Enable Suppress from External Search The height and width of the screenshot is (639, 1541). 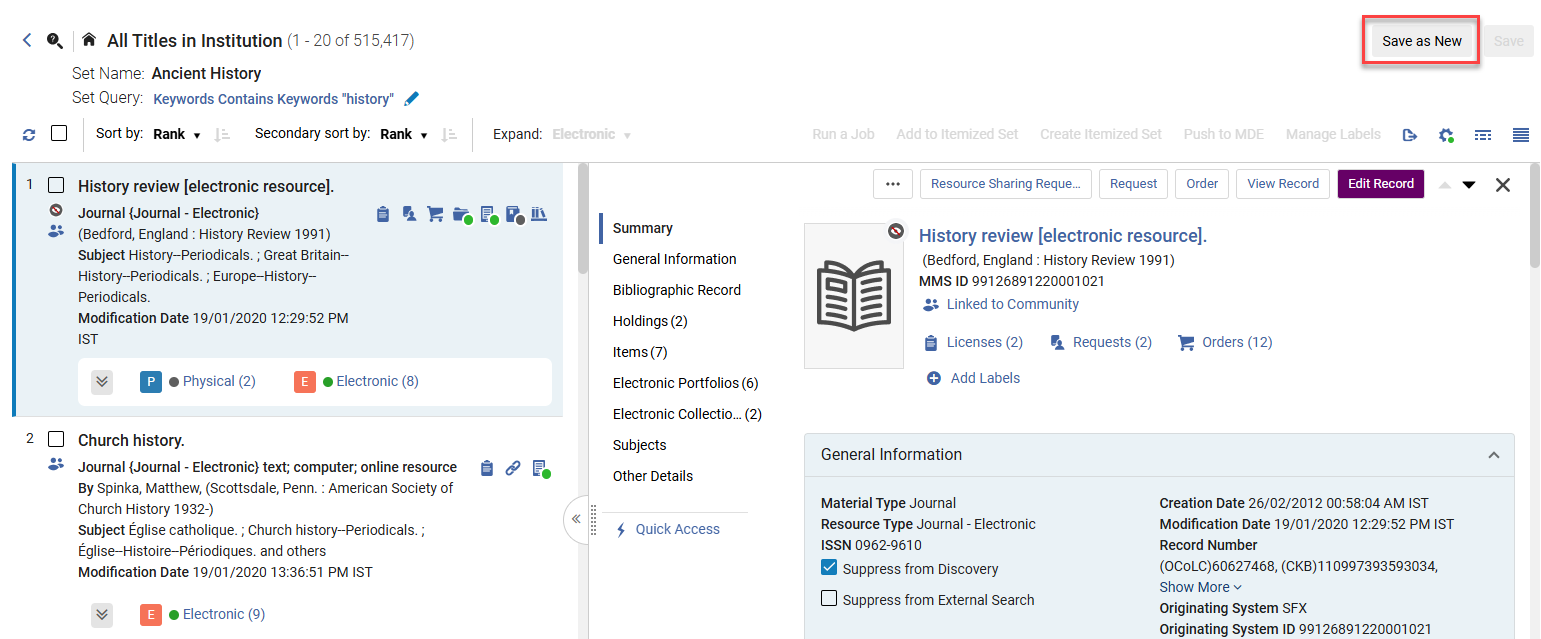tap(829, 599)
